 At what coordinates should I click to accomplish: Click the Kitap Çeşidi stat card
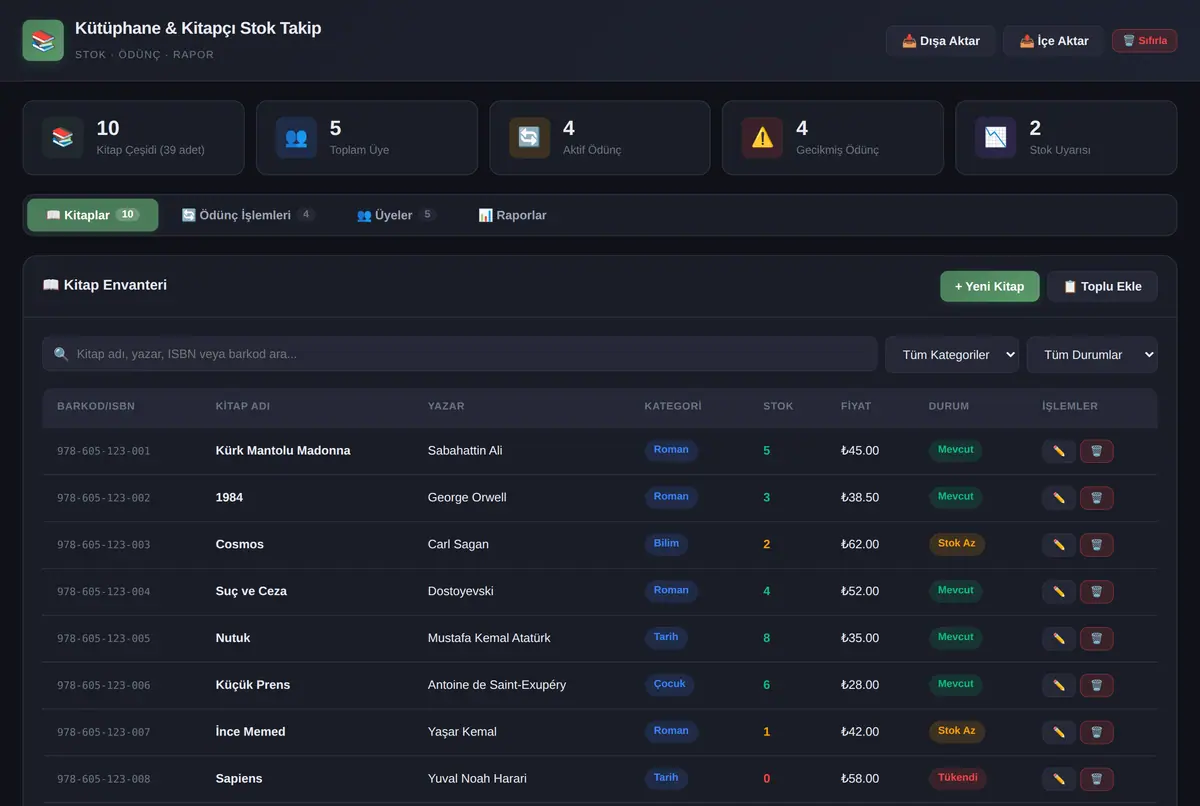[134, 138]
